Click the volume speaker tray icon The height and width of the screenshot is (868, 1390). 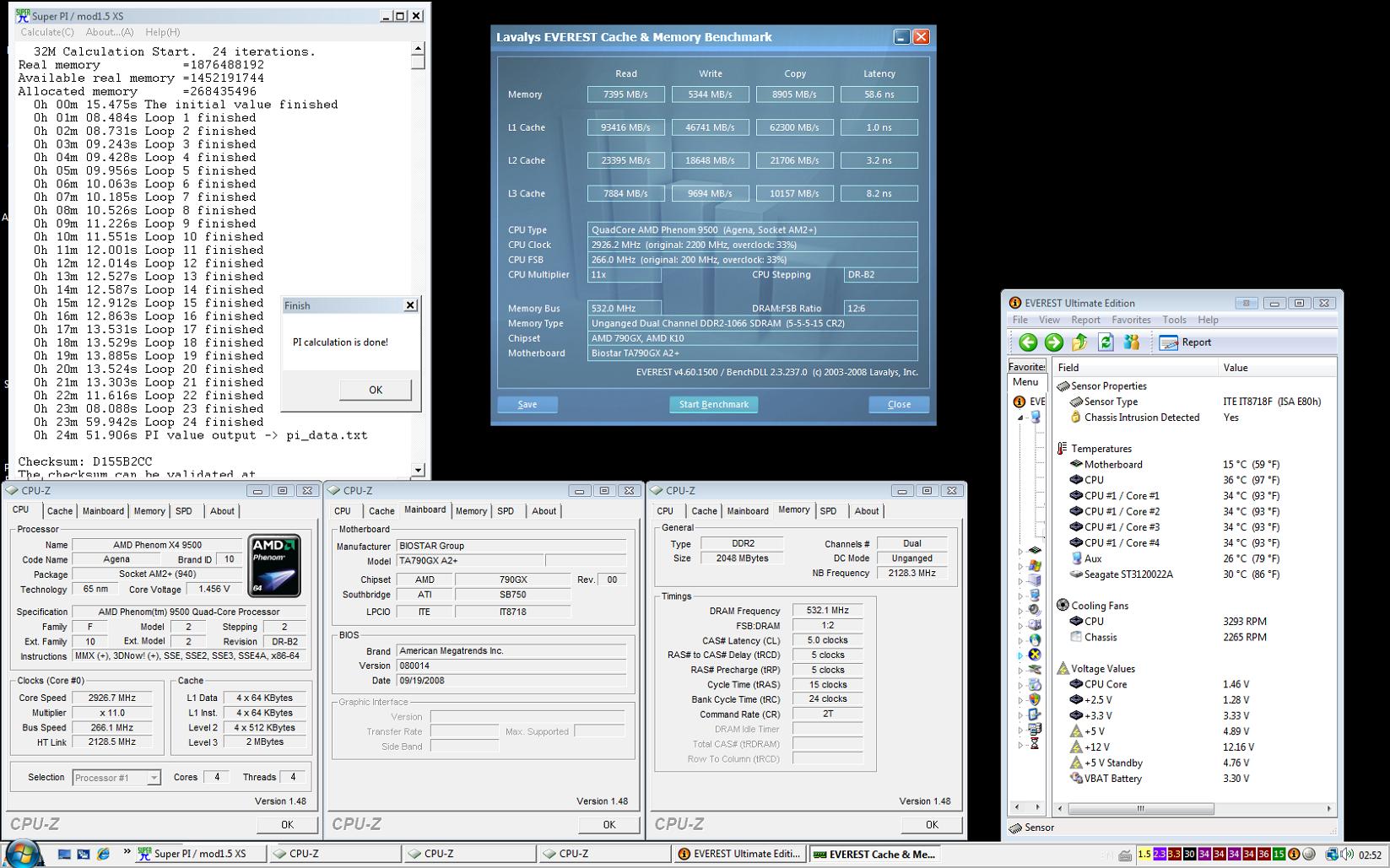pyautogui.click(x=1346, y=854)
